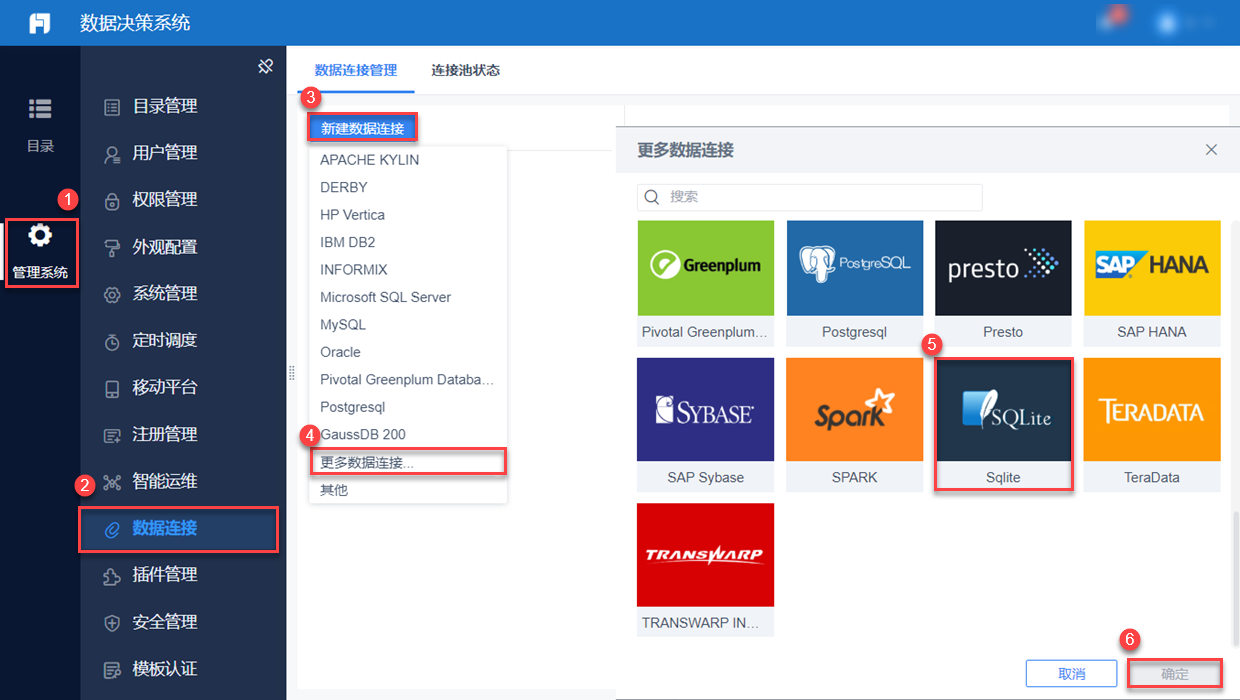The image size is (1240, 700).
Task: Choose Pivotal Greenplum Database entry
Action: point(408,380)
